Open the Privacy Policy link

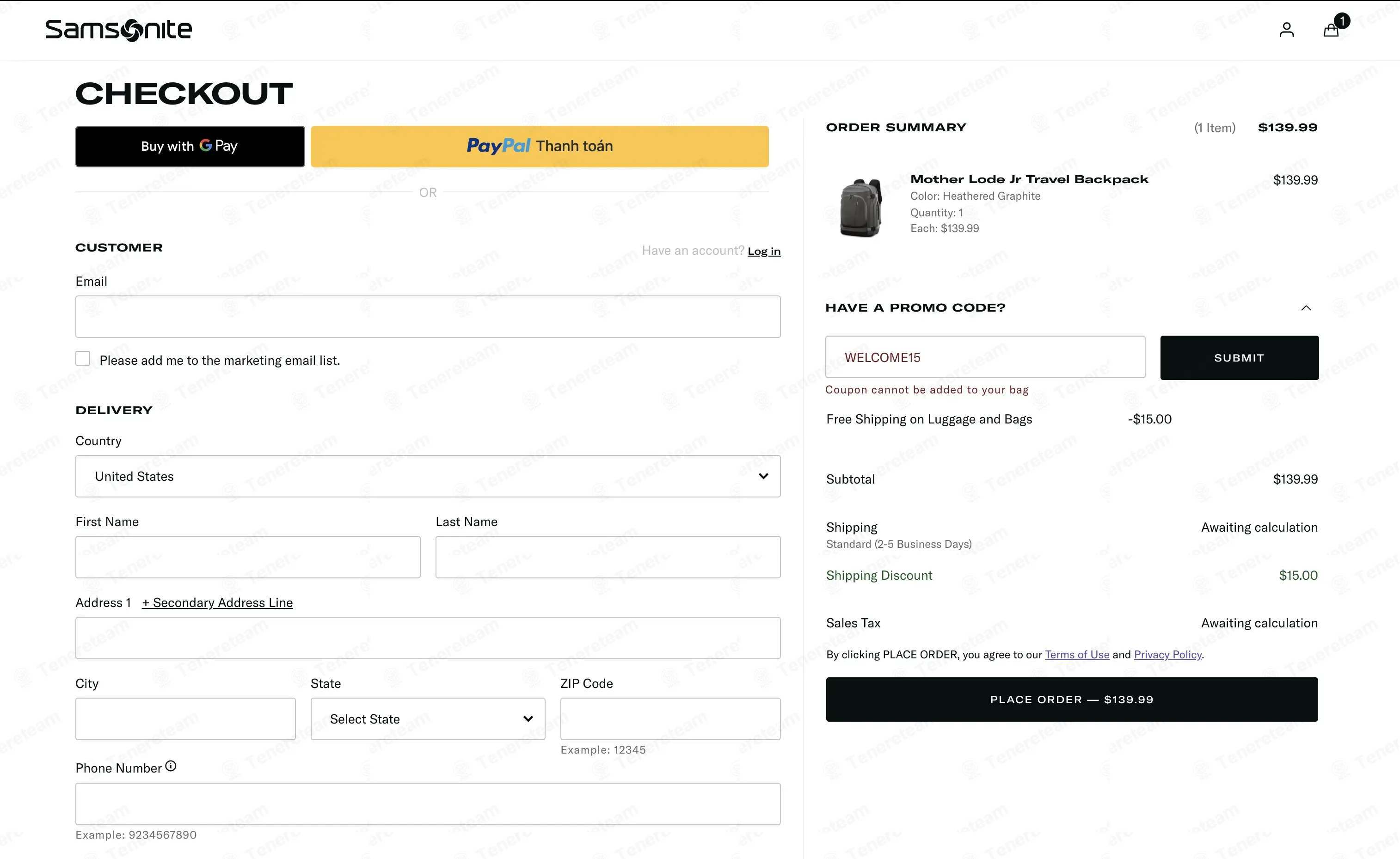tap(1167, 655)
